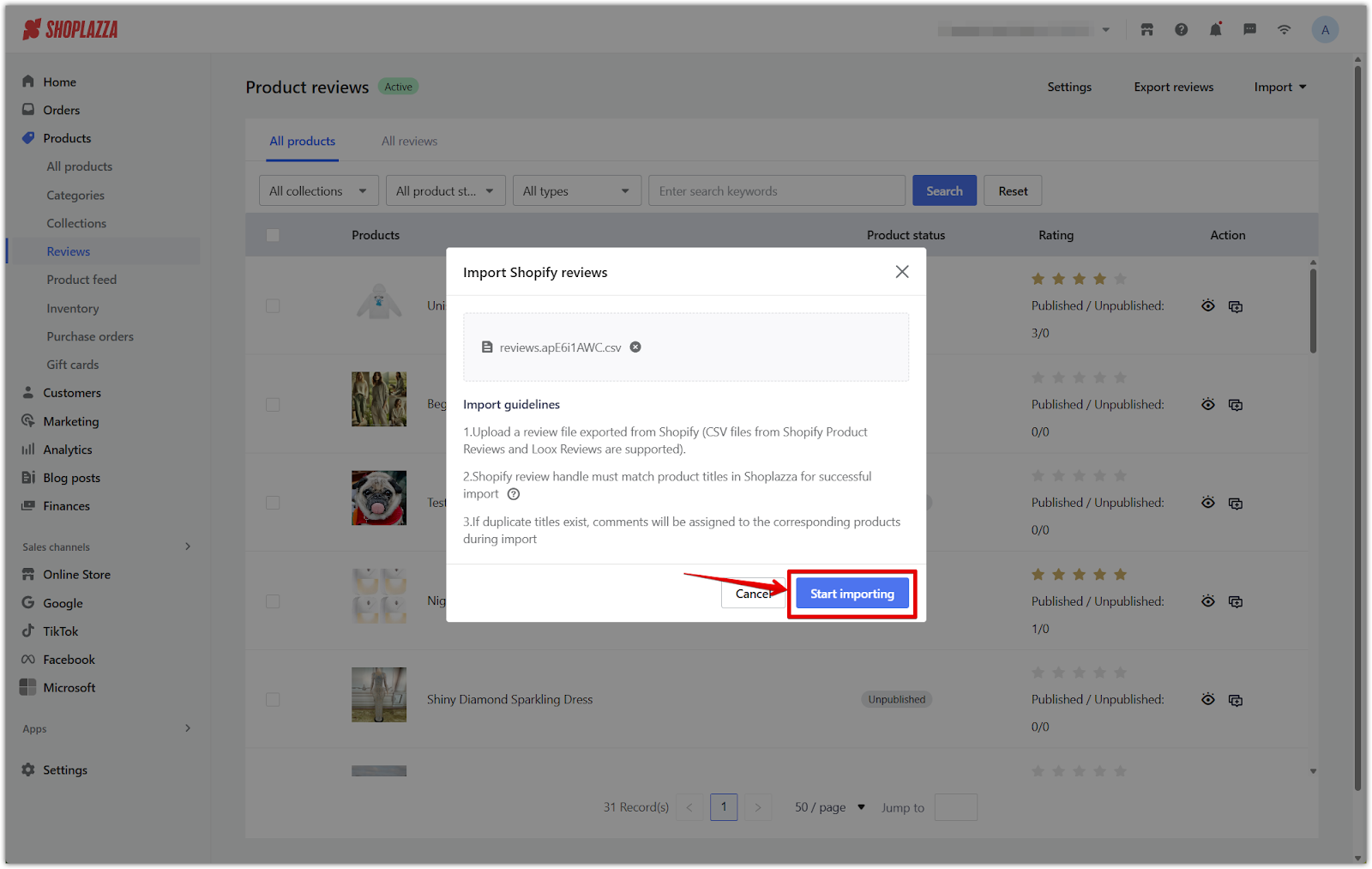This screenshot has height=869, width=1372.
Task: Open the notifications bell
Action: point(1216,30)
